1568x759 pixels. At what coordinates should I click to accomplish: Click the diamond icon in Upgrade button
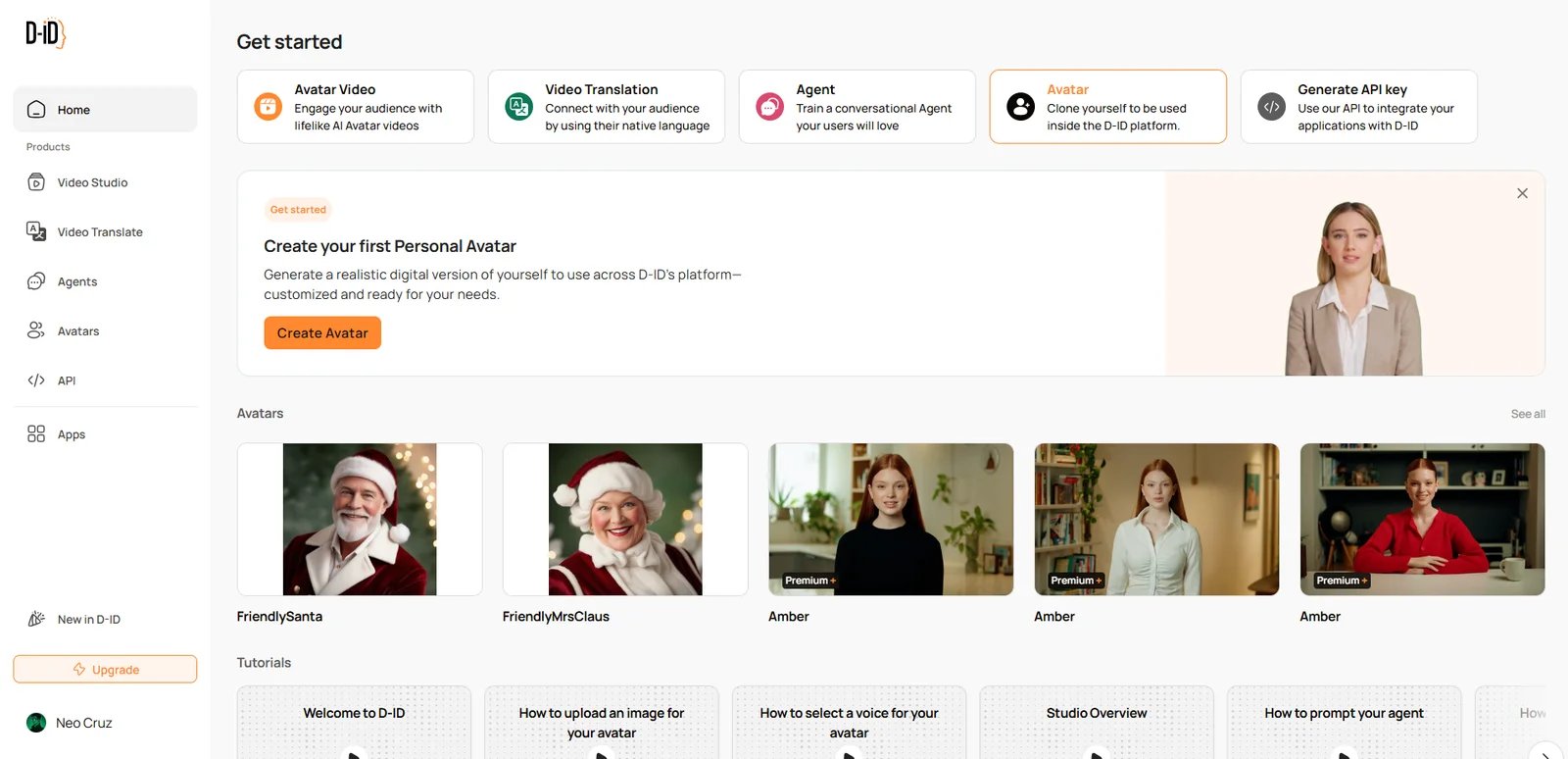coord(79,670)
